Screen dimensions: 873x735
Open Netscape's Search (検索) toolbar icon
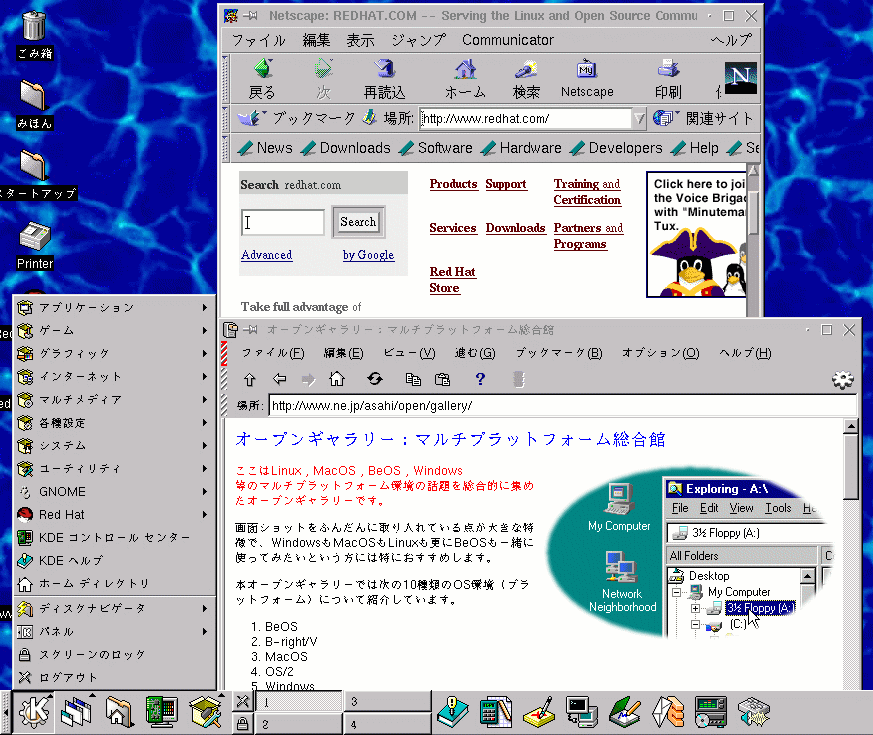pos(526,79)
